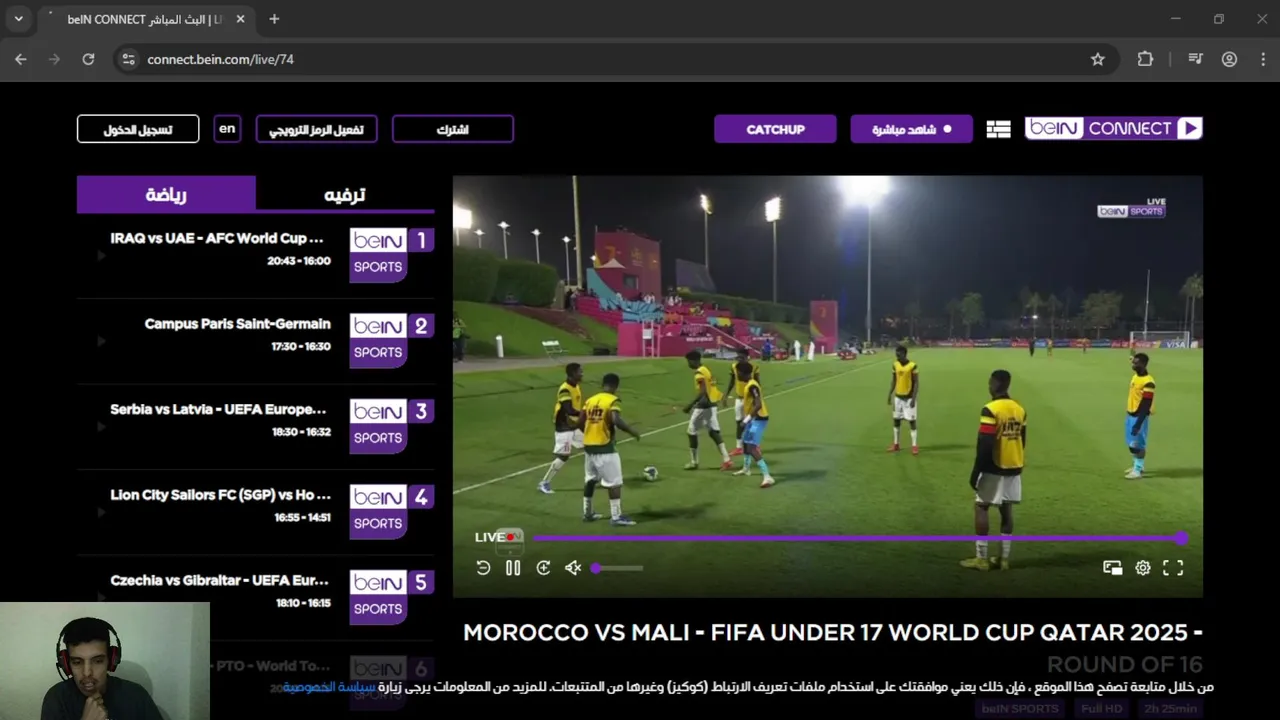Skip forward with the forward-skip icon
Image resolution: width=1280 pixels, height=720 pixels.
[x=543, y=568]
